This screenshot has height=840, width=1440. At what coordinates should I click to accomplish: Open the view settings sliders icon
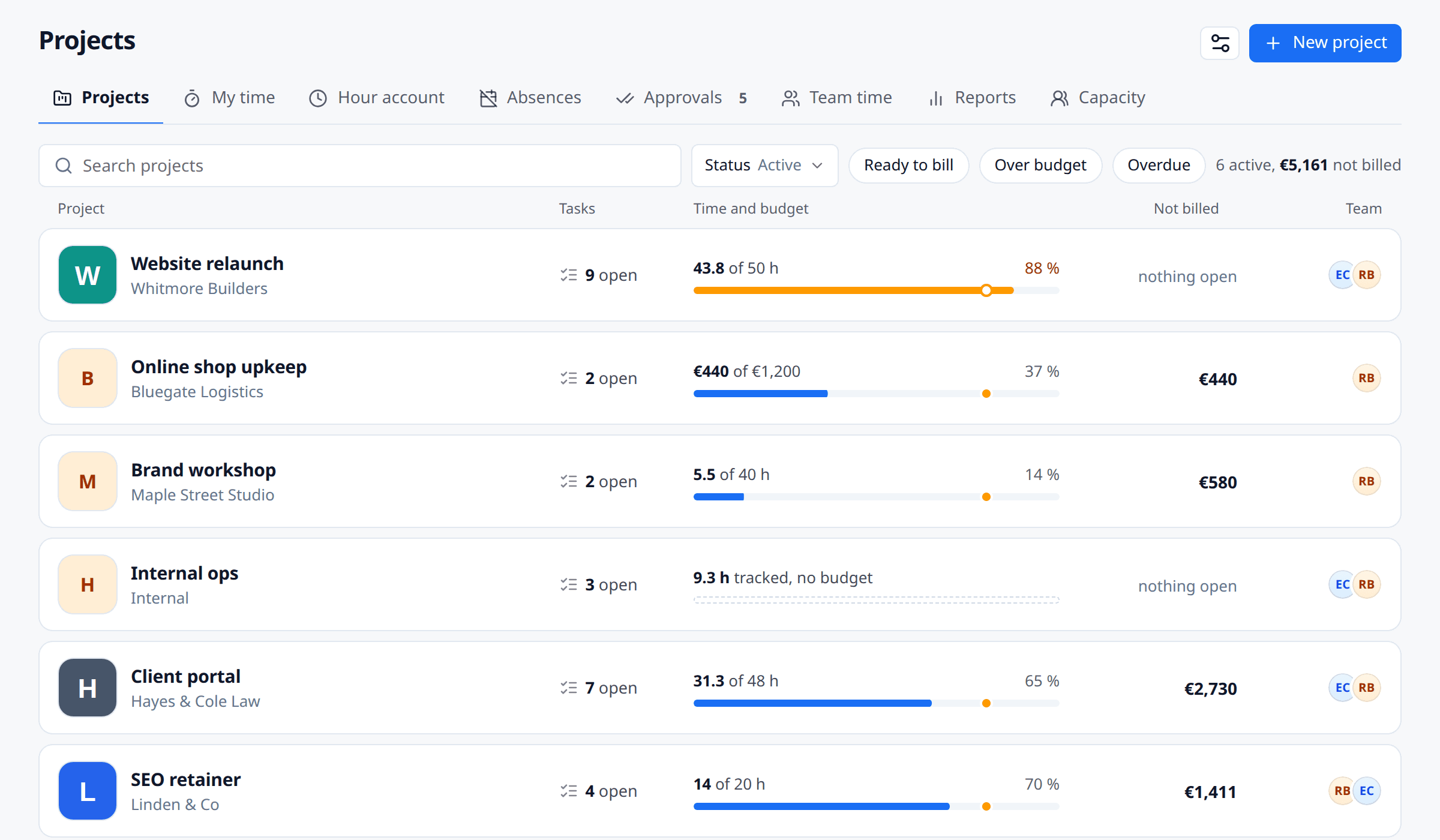pyautogui.click(x=1220, y=43)
